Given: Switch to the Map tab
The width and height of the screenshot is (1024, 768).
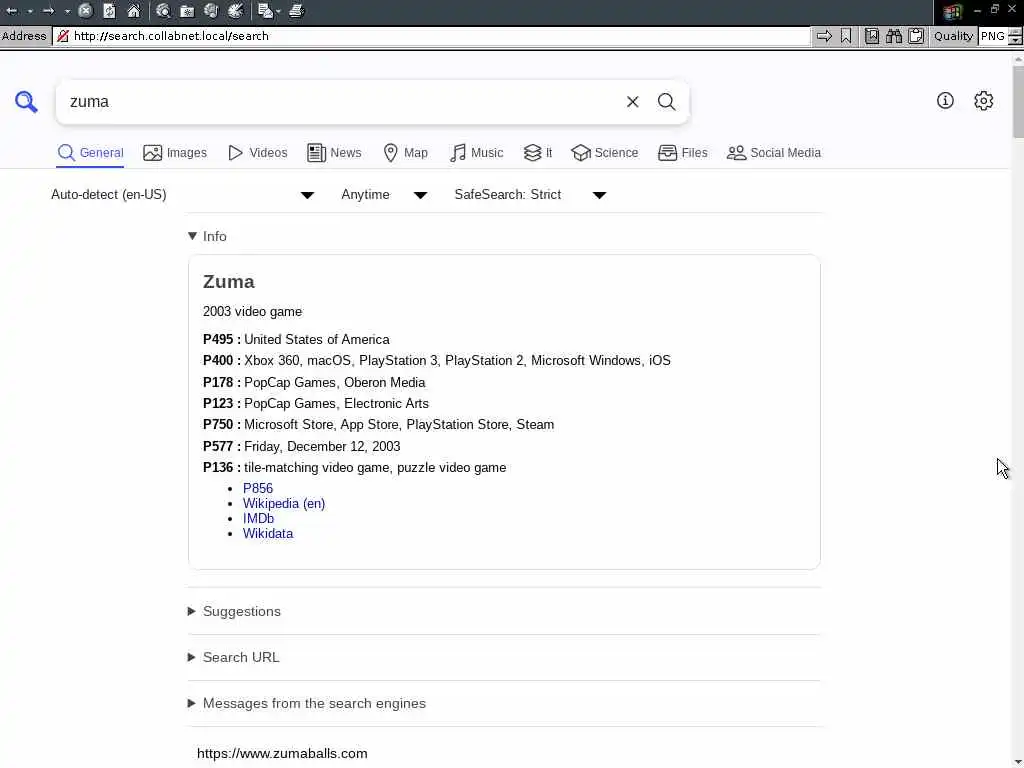Looking at the screenshot, I should click(x=405, y=153).
